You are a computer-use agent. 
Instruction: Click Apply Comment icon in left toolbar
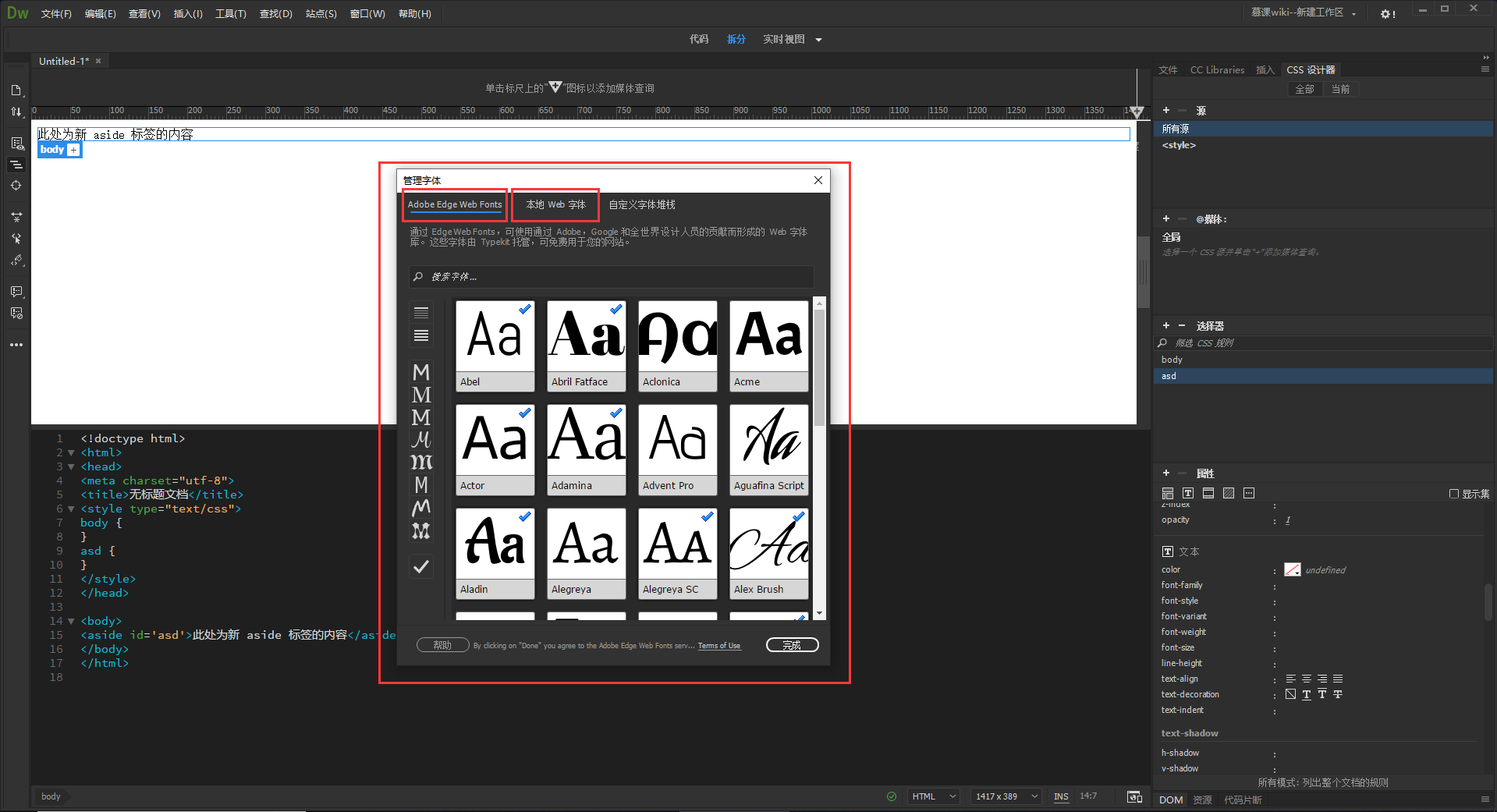tap(16, 292)
